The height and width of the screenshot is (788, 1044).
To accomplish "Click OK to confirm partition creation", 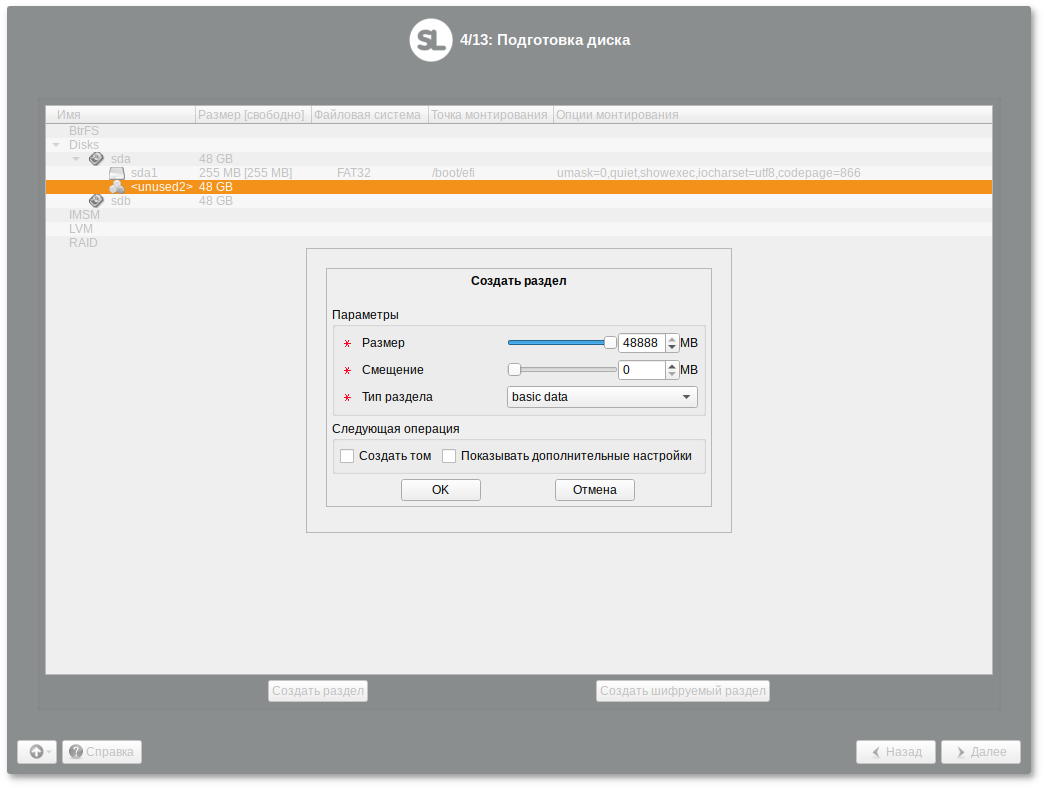I will tap(440, 489).
